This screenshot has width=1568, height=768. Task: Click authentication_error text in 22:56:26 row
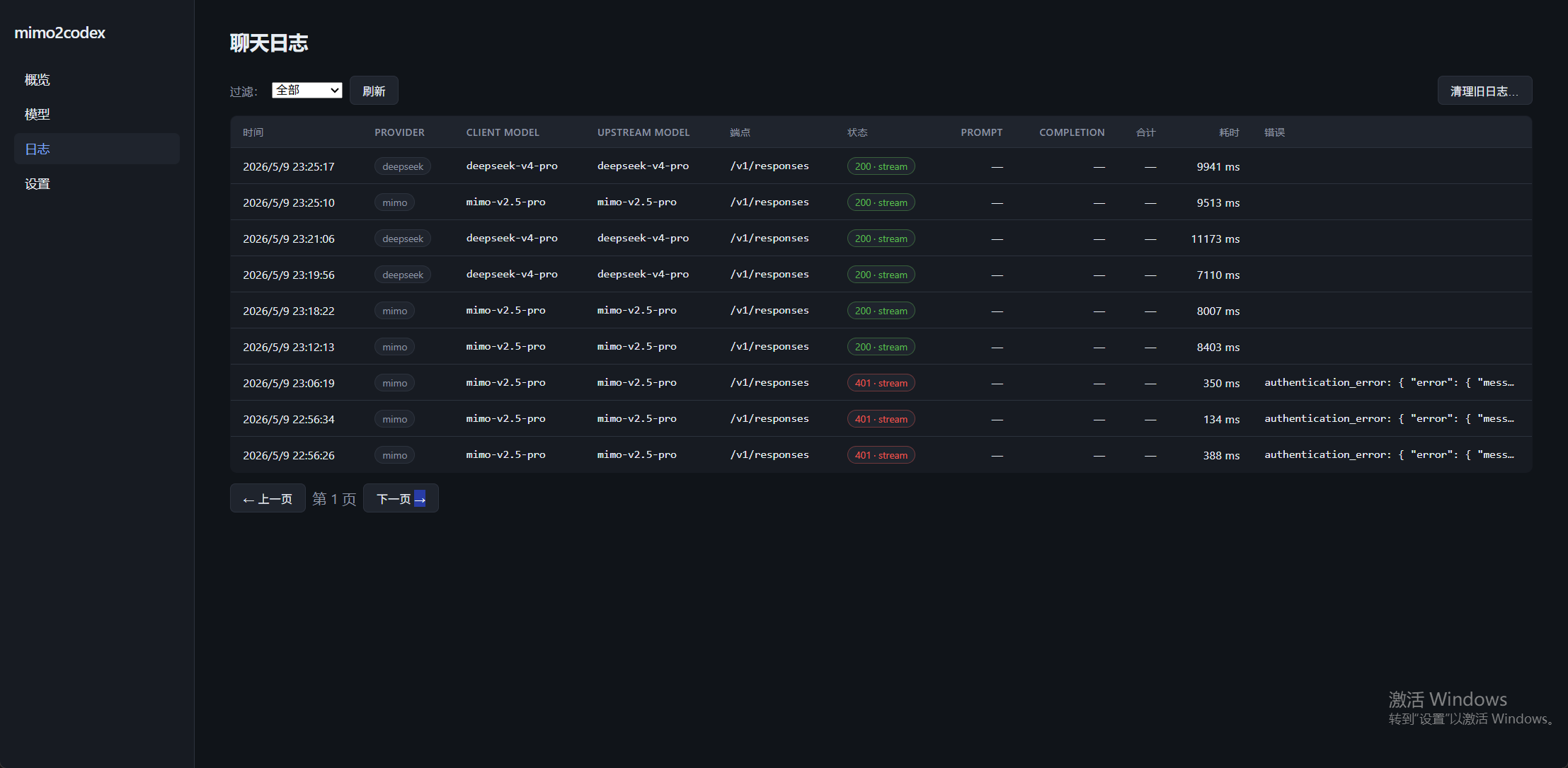click(x=1390, y=454)
